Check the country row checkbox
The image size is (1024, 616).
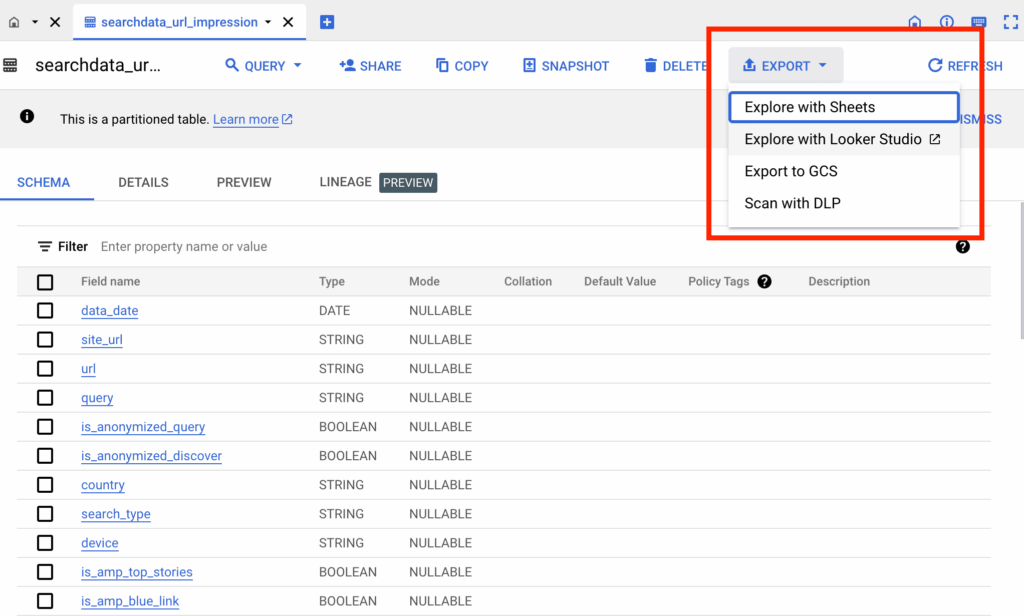pos(45,485)
